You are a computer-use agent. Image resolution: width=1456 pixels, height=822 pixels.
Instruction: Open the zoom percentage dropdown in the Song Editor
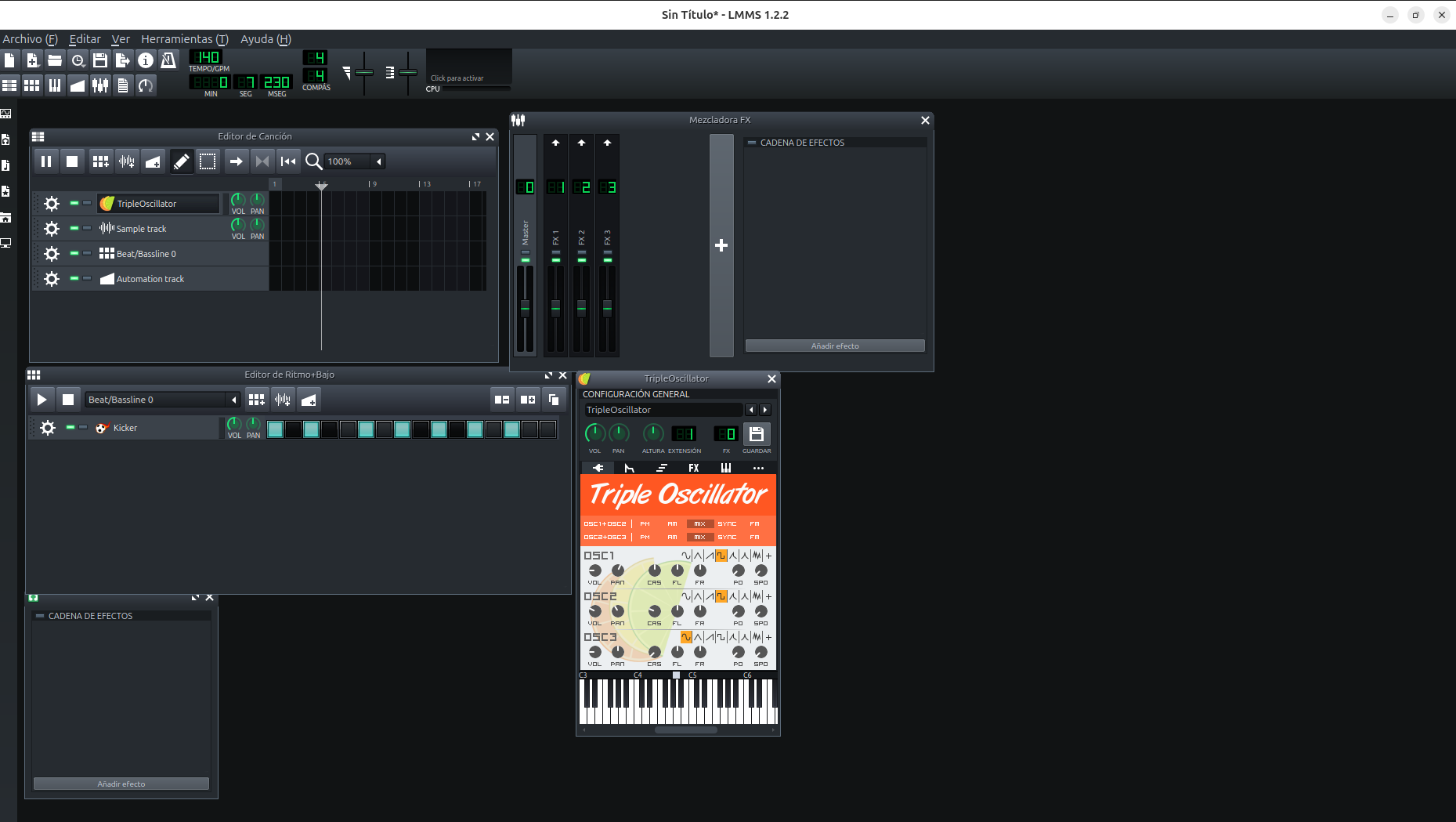pos(379,161)
